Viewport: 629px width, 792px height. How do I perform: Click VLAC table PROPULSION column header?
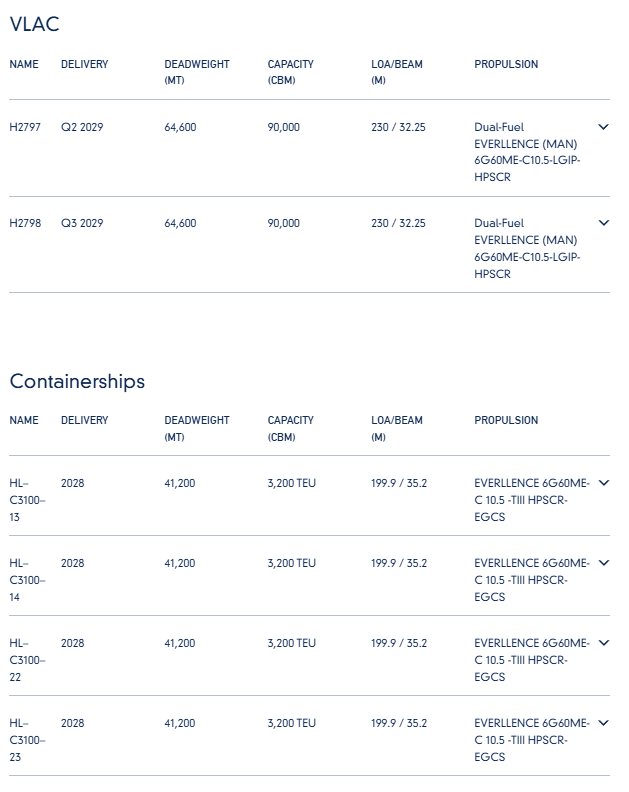pos(506,64)
